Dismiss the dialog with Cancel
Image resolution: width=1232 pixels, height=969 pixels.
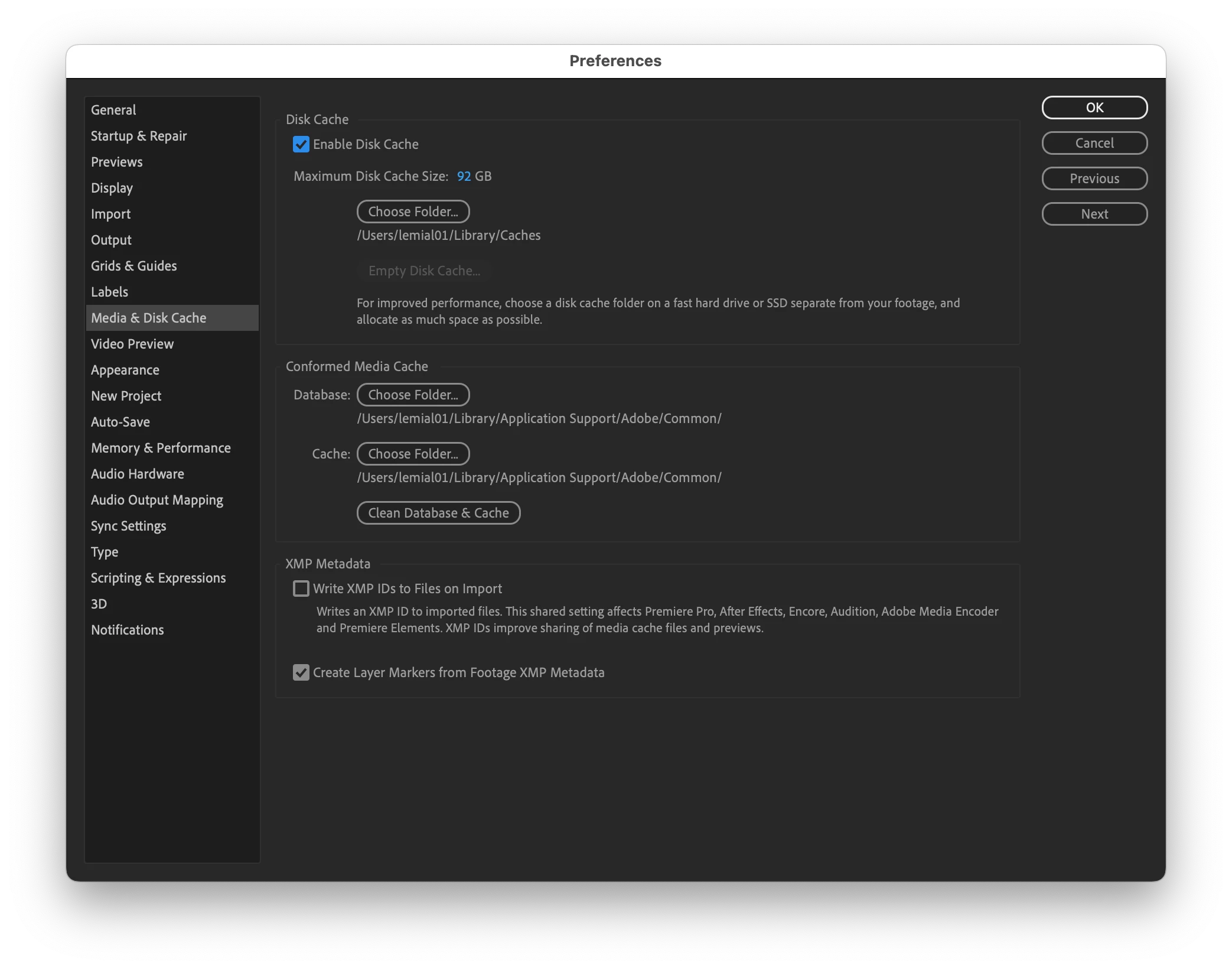1094,143
